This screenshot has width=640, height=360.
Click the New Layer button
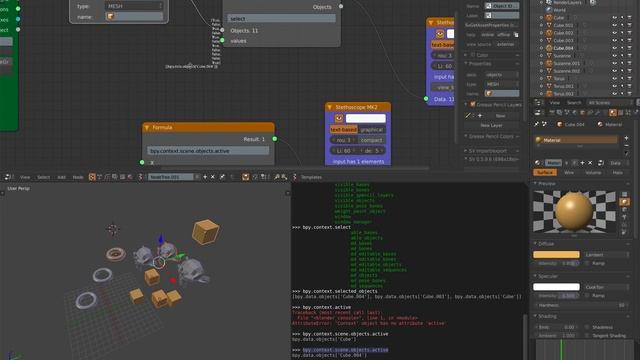click(491, 125)
